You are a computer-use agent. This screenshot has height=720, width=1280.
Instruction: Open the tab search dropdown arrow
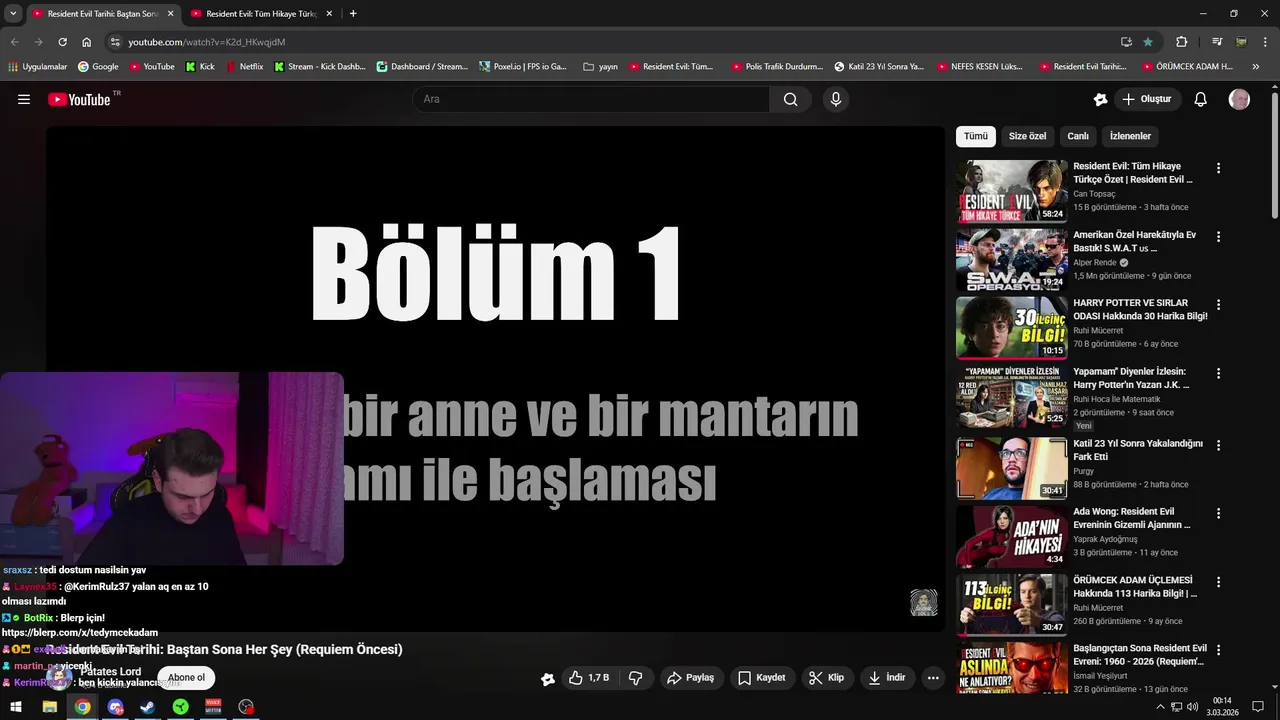pos(13,14)
